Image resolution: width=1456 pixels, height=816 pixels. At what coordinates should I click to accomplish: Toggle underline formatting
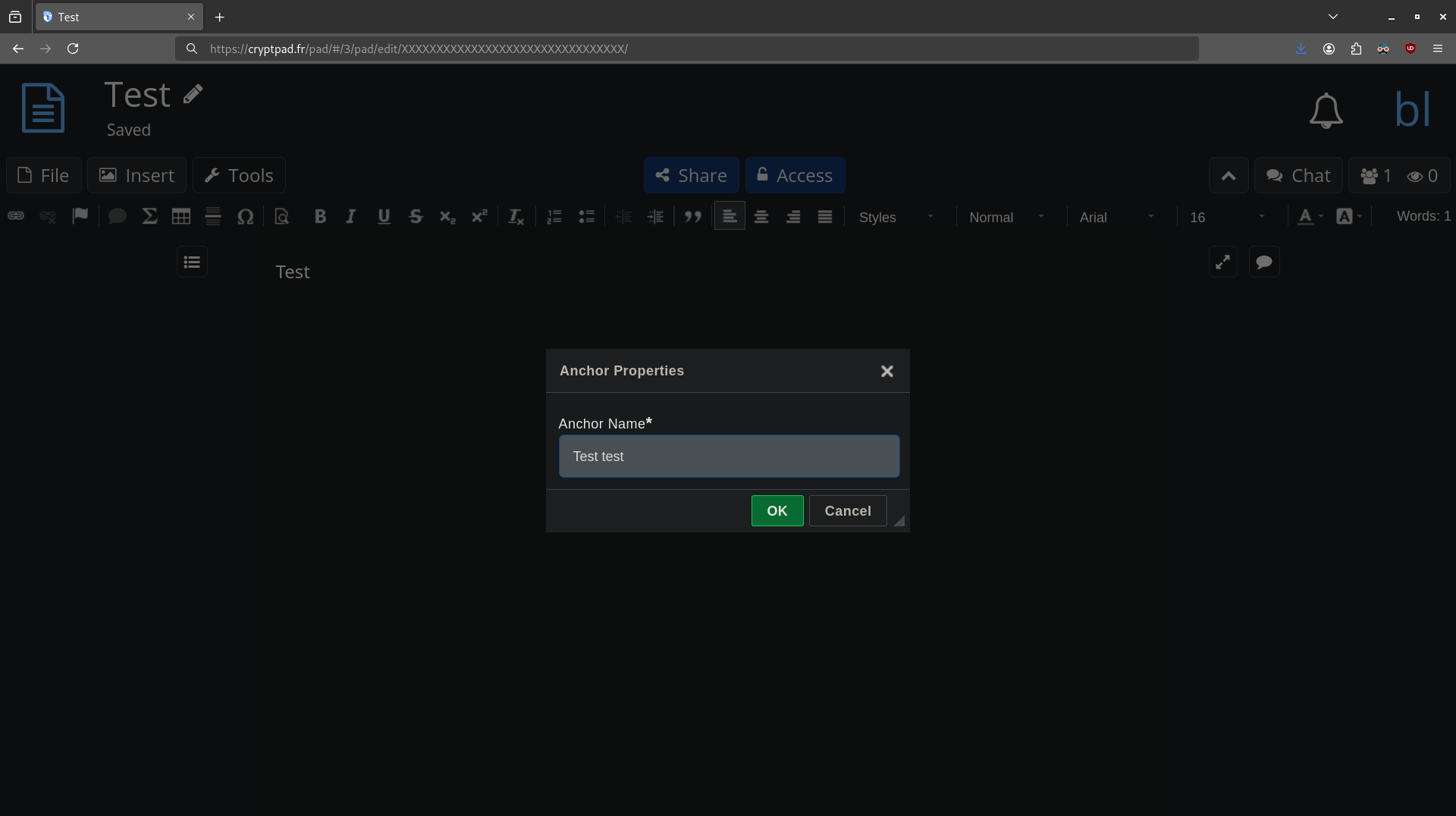coord(384,217)
